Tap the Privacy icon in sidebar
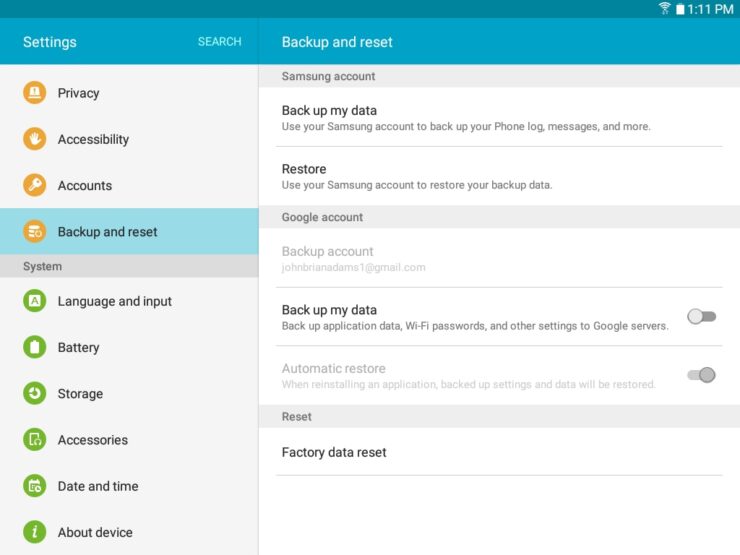 (34, 92)
